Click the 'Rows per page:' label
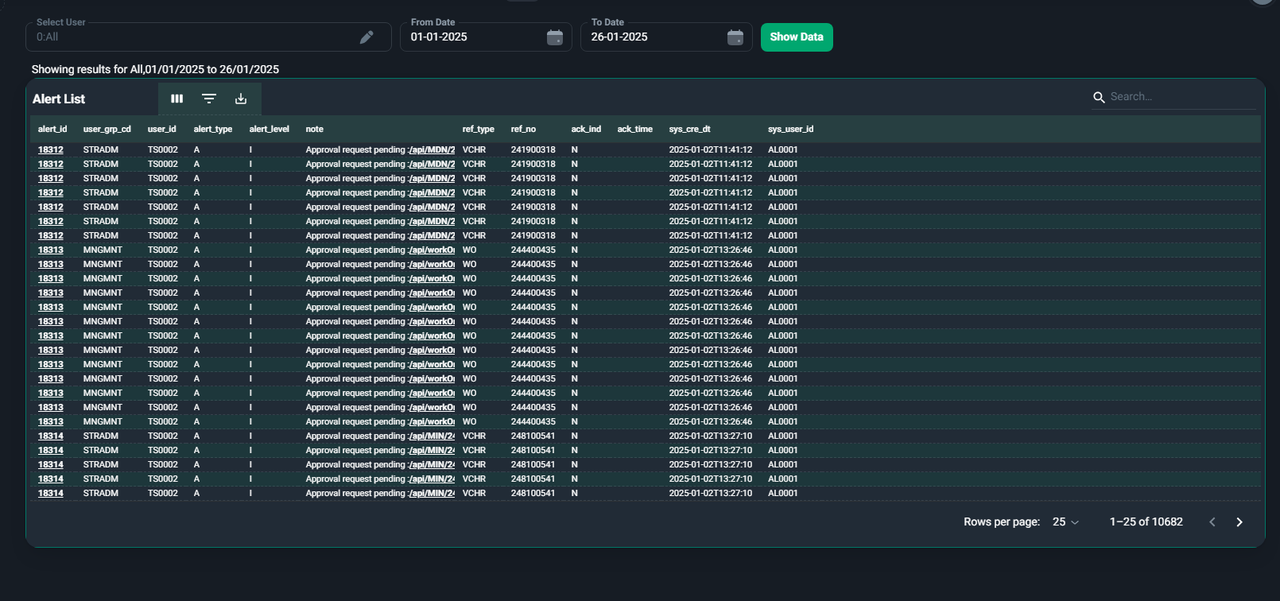Image resolution: width=1280 pixels, height=601 pixels. [1002, 522]
